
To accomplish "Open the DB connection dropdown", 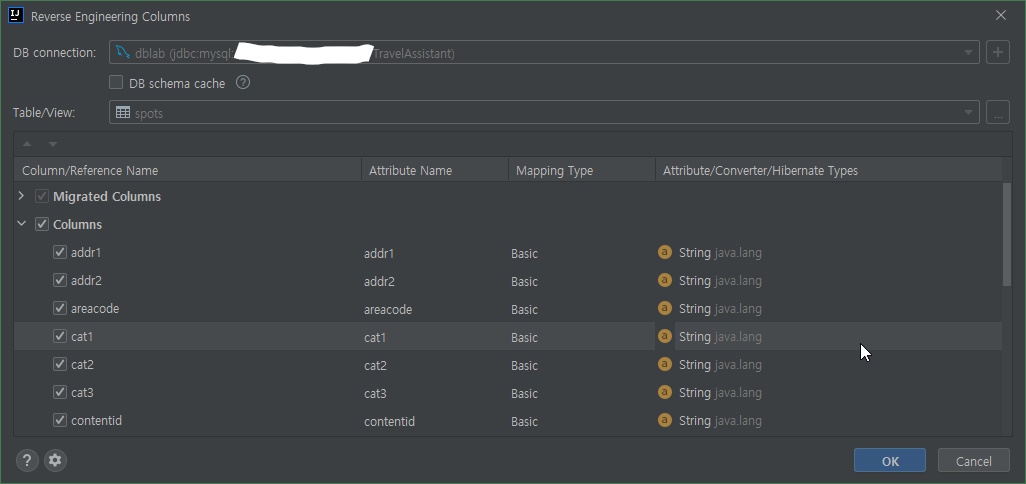I will 968,53.
